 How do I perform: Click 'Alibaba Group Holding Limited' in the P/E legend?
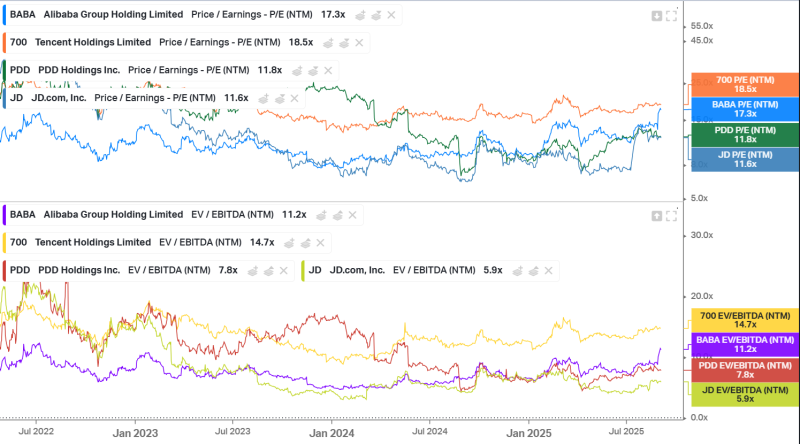tap(113, 15)
